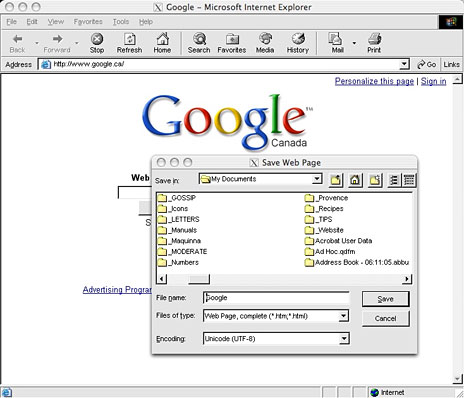Open the Back button history arrow
This screenshot has height=398, width=464.
click(x=37, y=43)
